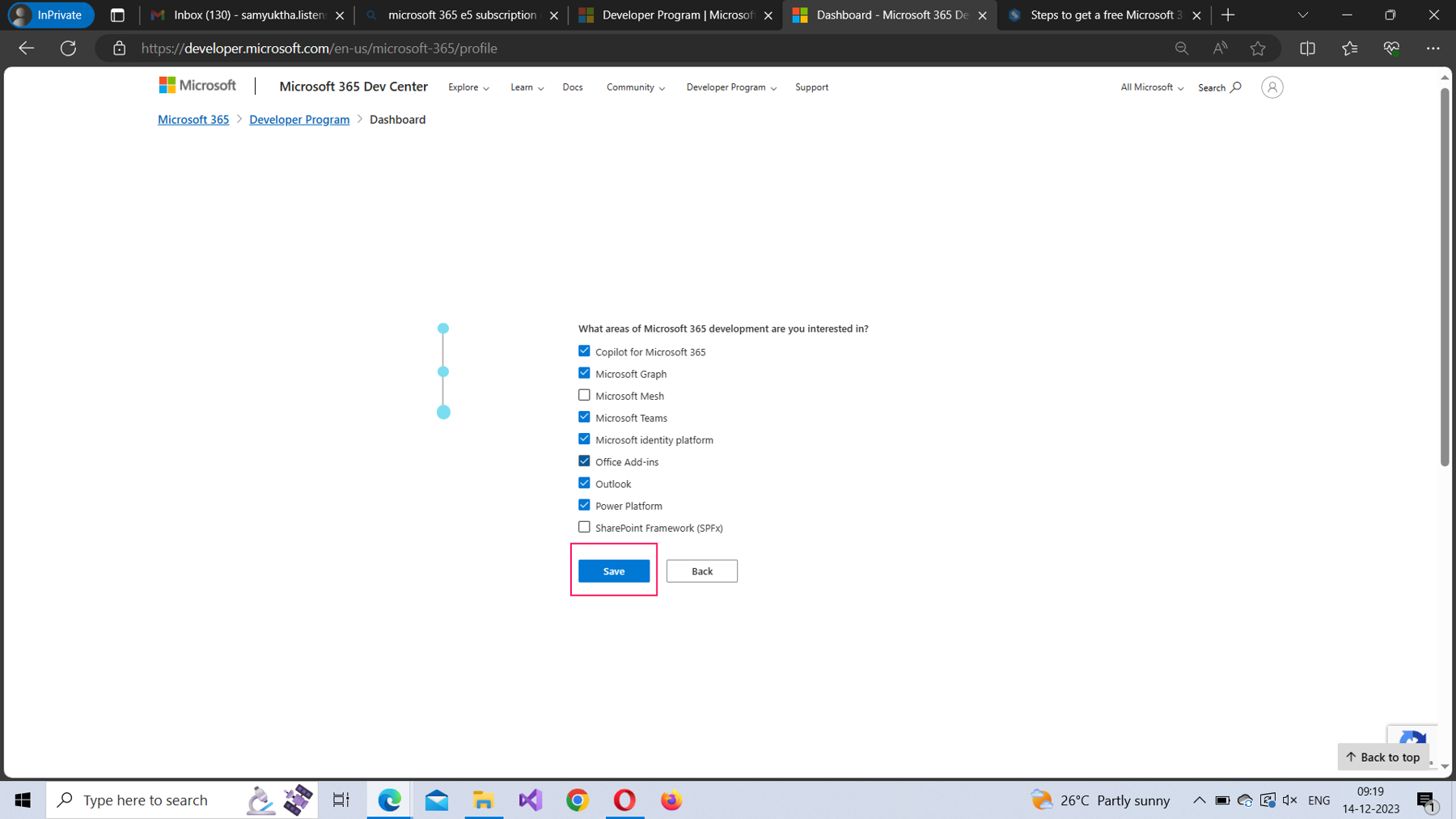Add this page to favorites with the star icon
This screenshot has height=819, width=1456.
tap(1258, 49)
